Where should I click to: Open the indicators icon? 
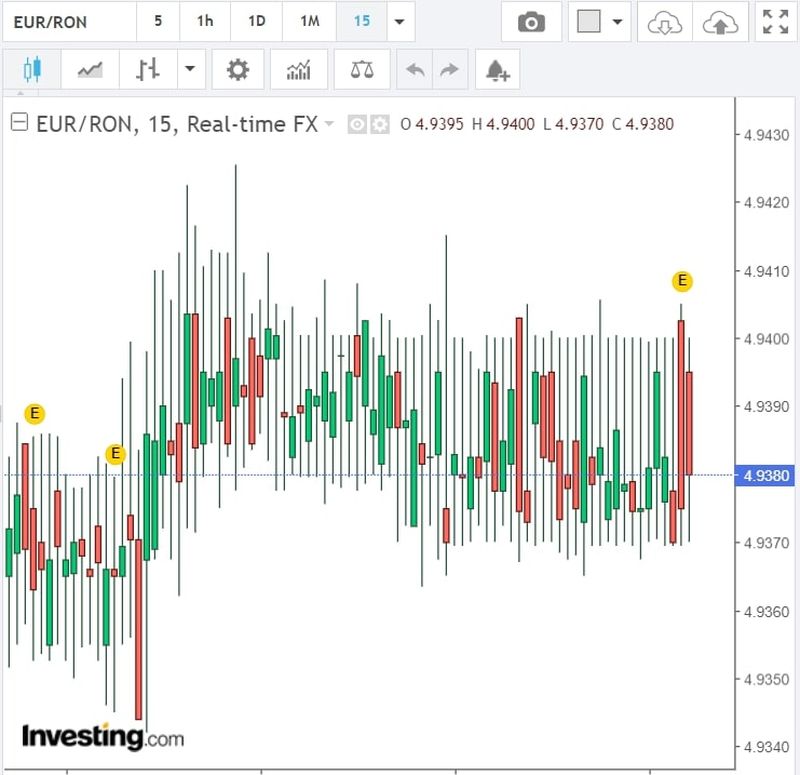[x=297, y=70]
